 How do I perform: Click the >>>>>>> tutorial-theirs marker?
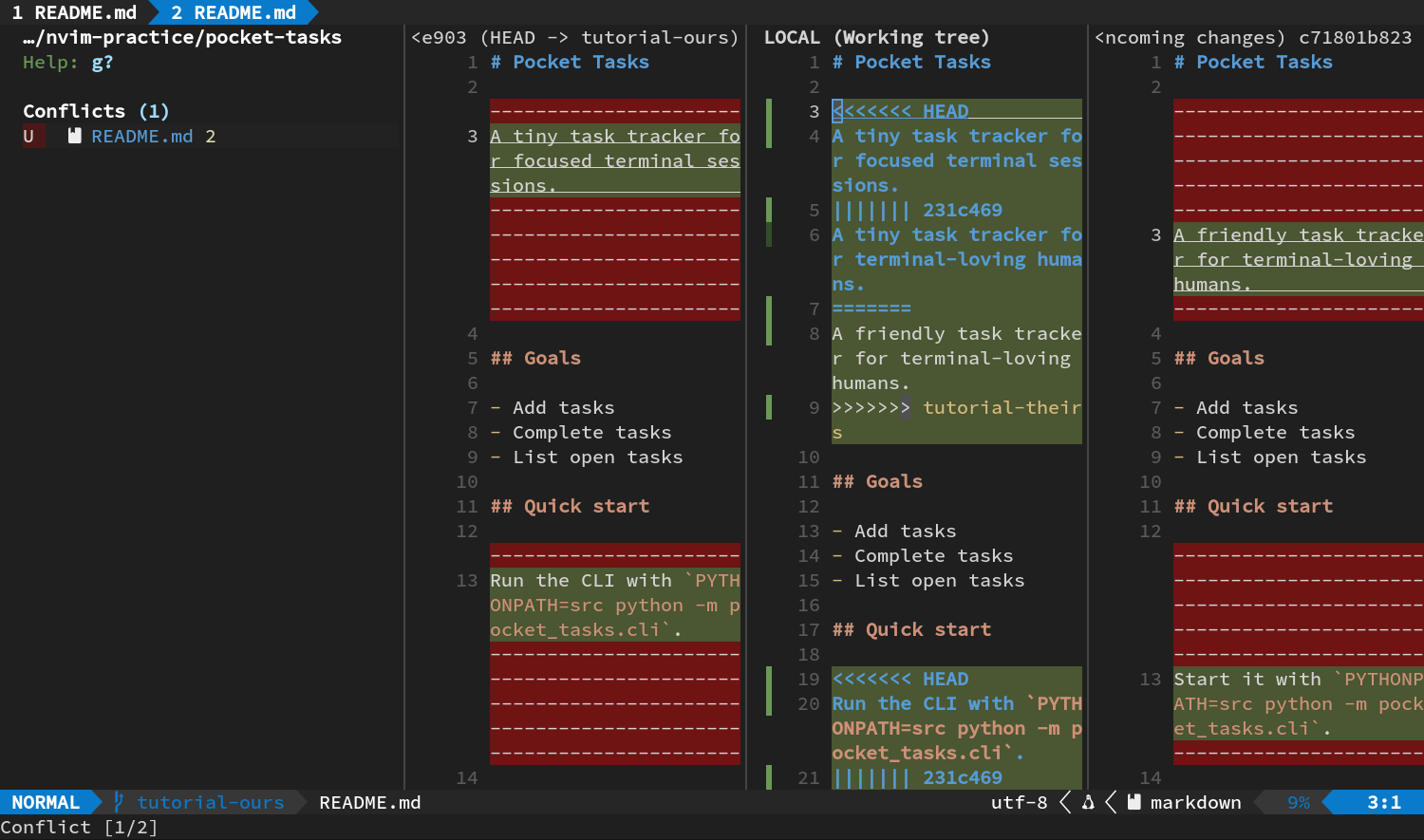(x=957, y=420)
